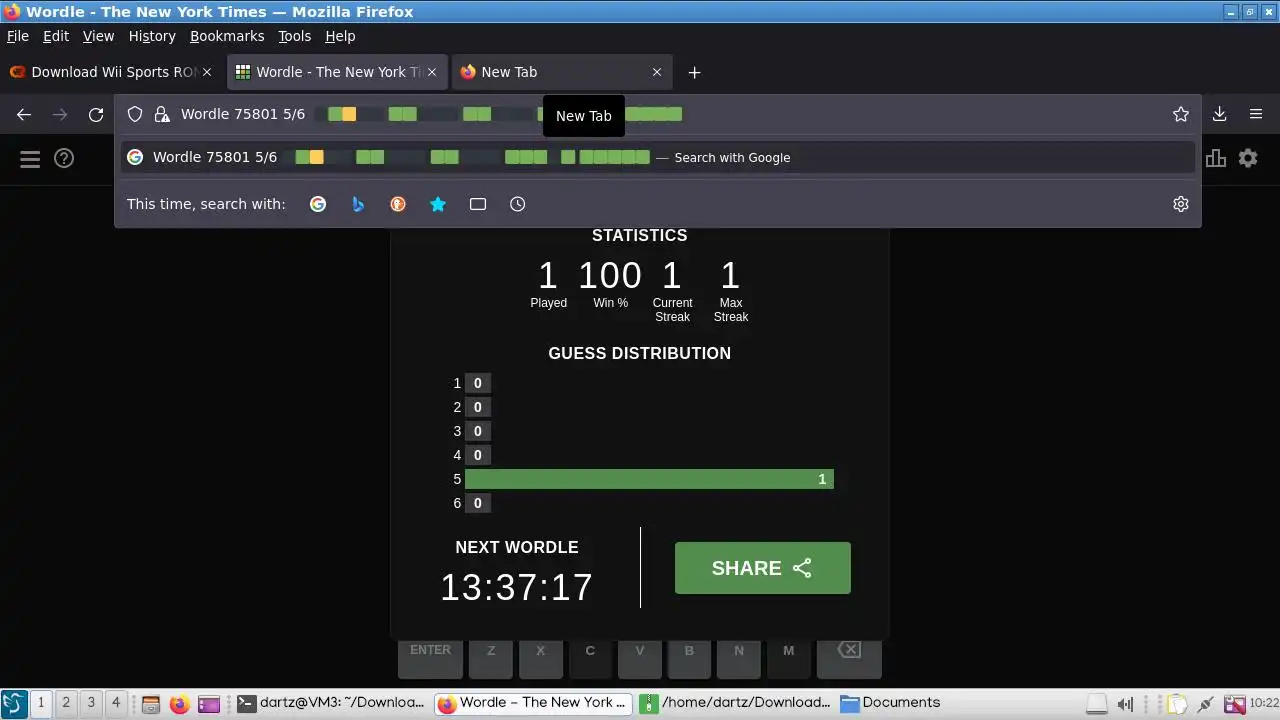Switch to Download Wii Sports ROM tab
1280x720 pixels.
112,72
